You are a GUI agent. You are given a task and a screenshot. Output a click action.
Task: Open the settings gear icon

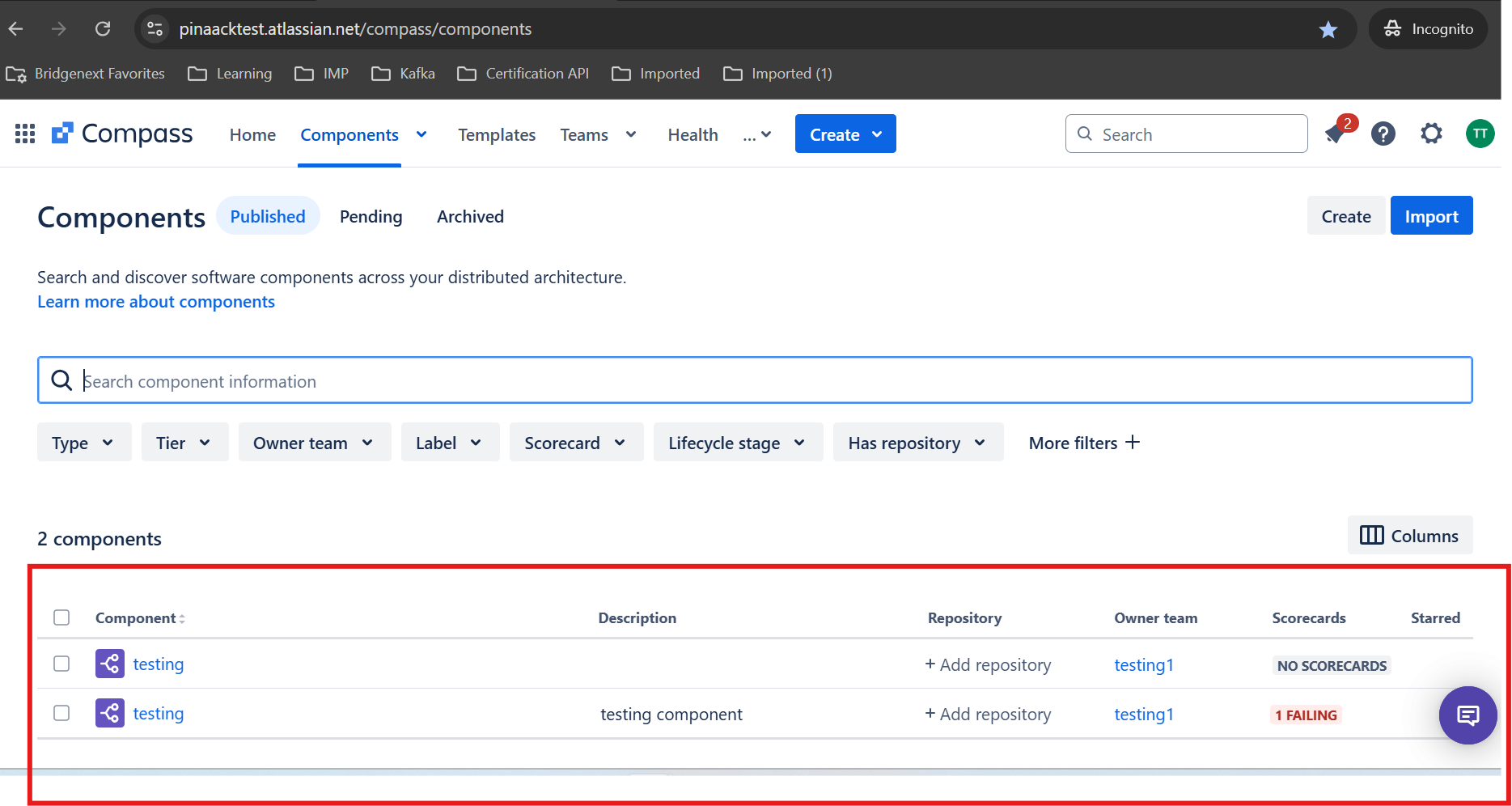[1431, 134]
